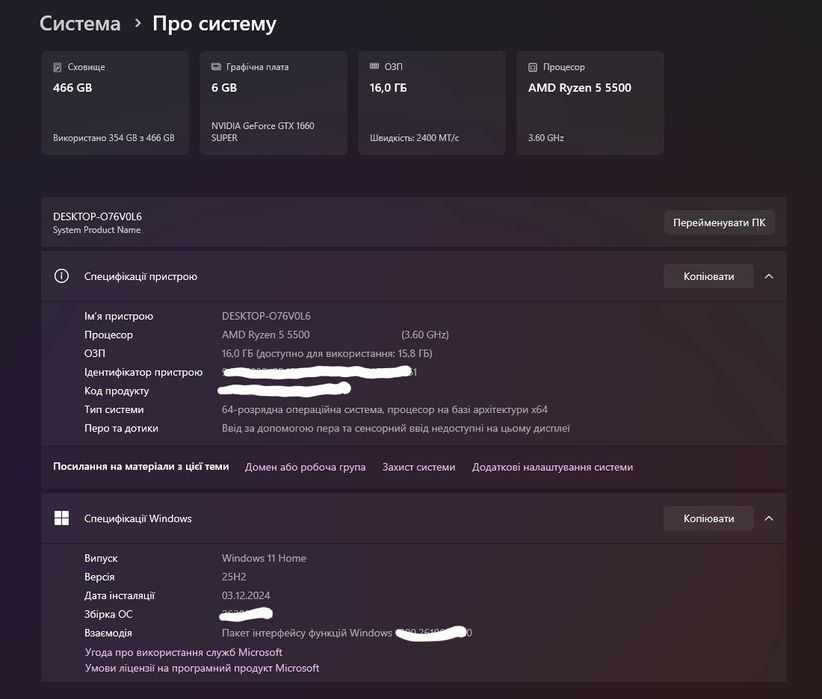Copy Windows specifications with Копіювати button
The height and width of the screenshot is (699, 822).
tap(708, 518)
